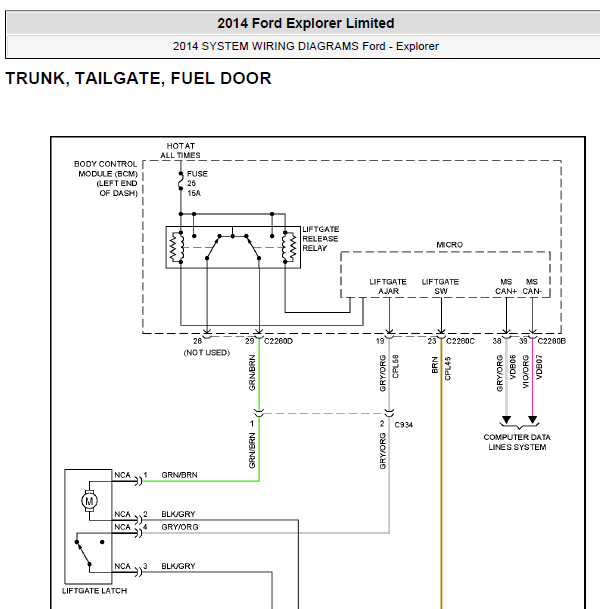Select circuit code "CPL68"
Viewport: 600px width, 609px height.
click(x=396, y=366)
